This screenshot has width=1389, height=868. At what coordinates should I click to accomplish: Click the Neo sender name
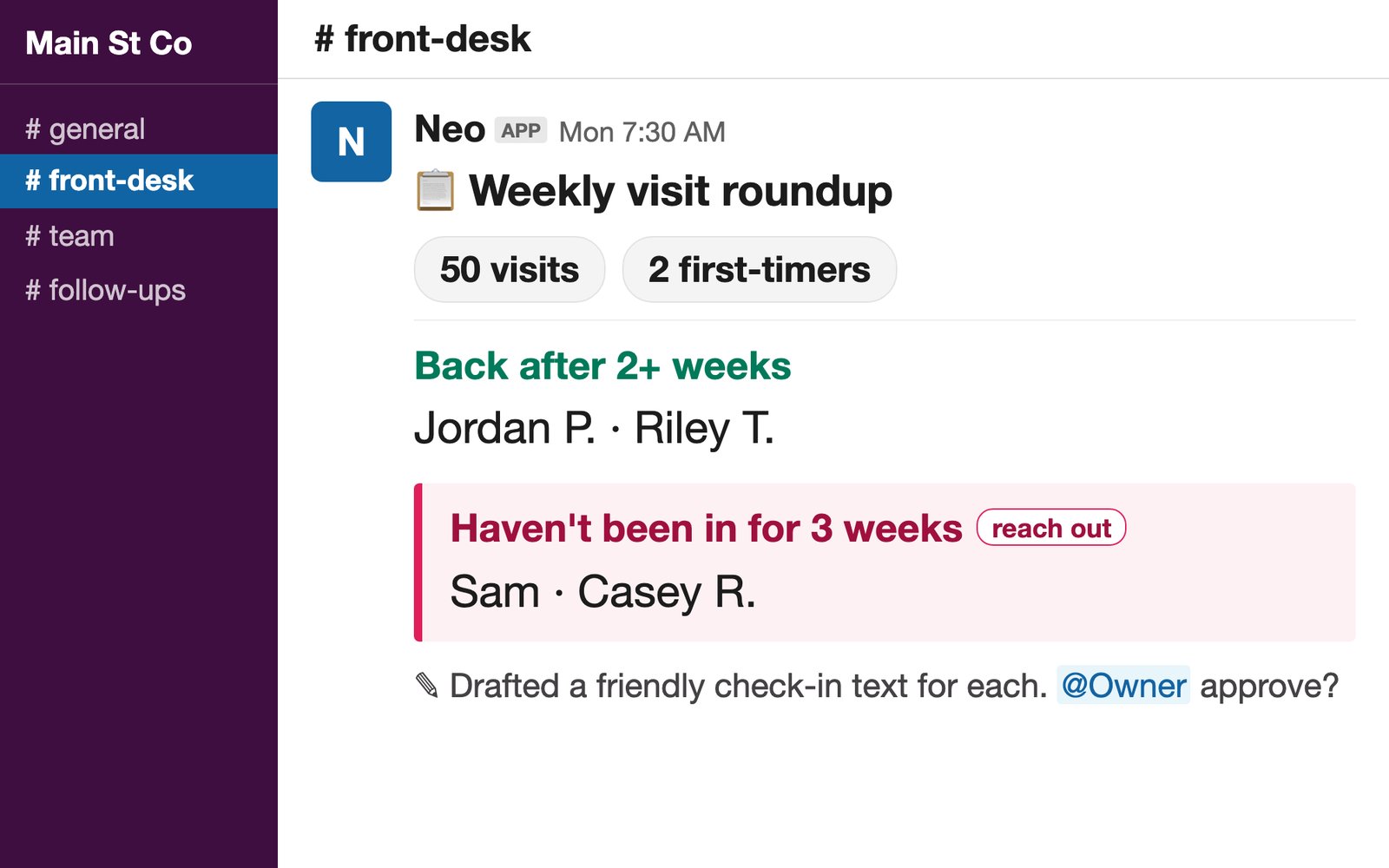tap(450, 129)
